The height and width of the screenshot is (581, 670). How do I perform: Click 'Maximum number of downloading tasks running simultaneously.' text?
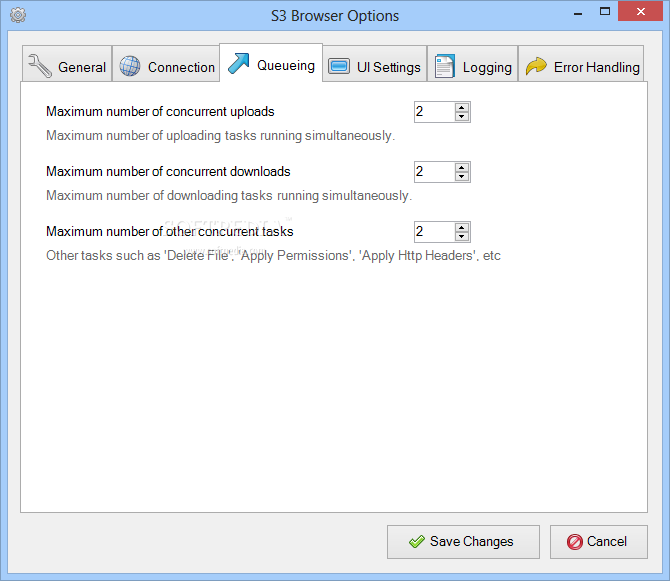(x=229, y=195)
